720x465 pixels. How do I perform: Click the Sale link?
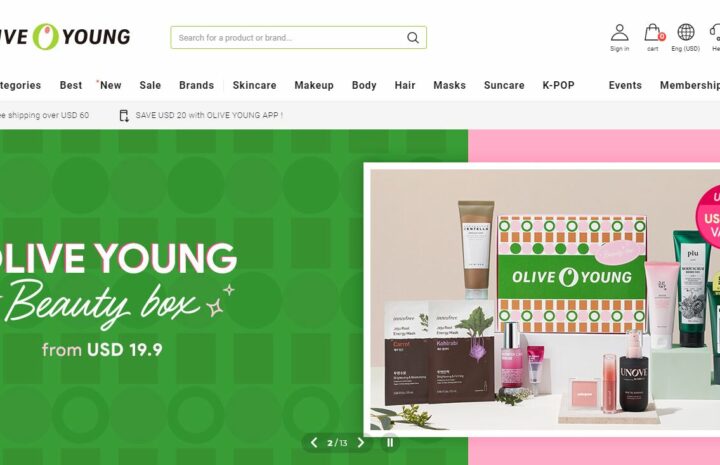[x=150, y=85]
